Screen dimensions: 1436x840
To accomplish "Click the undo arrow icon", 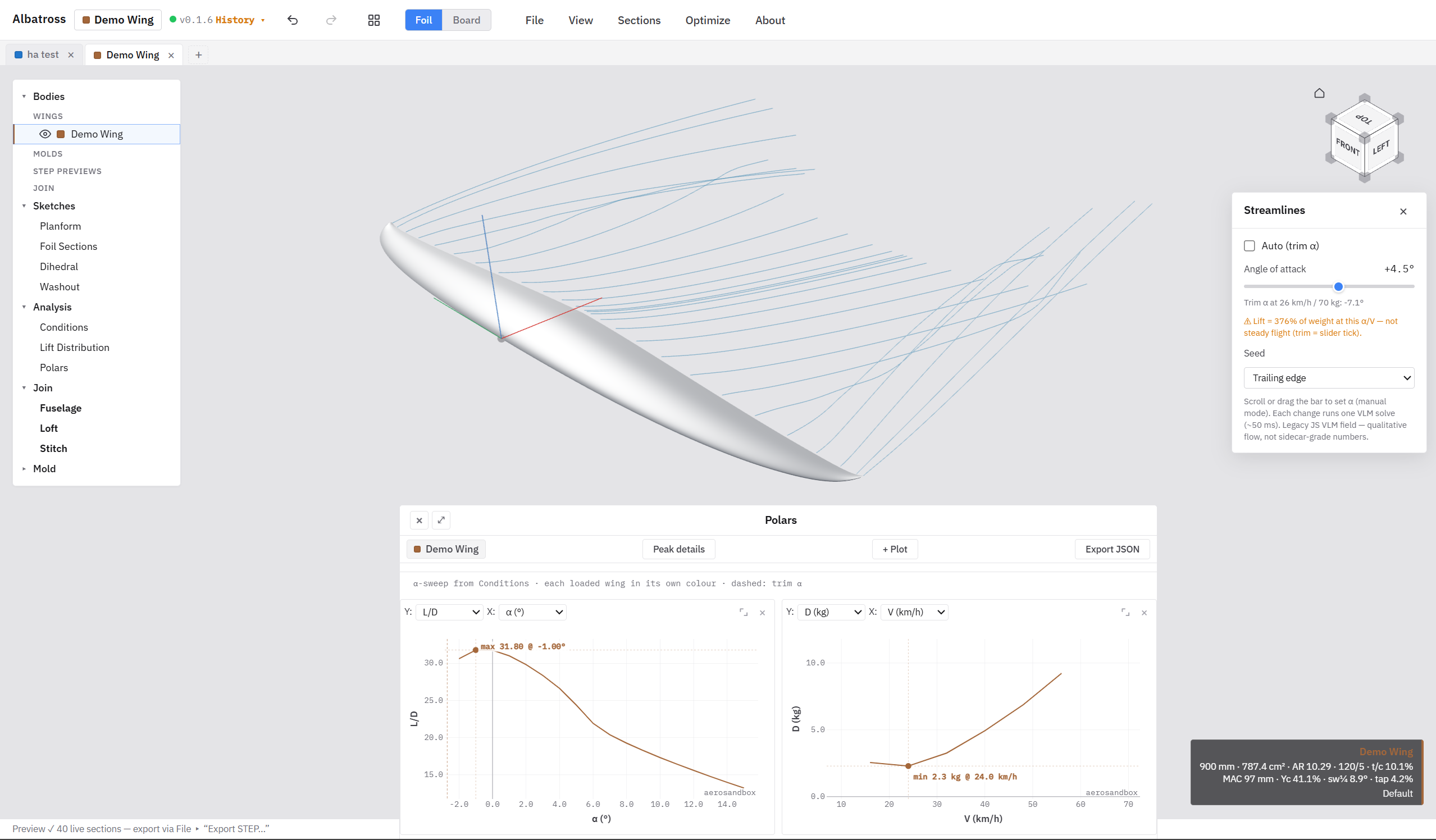I will pos(293,20).
